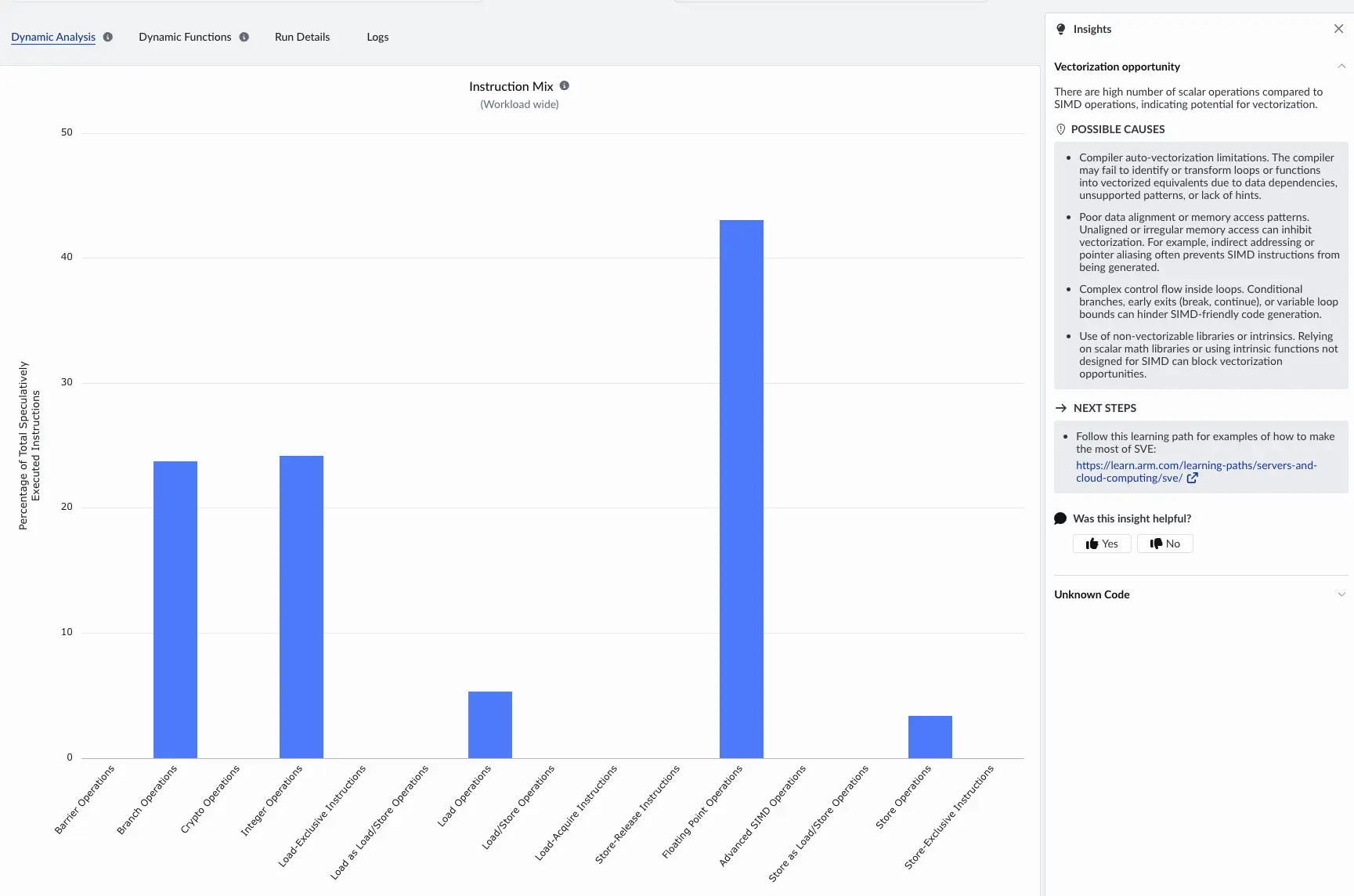Image resolution: width=1354 pixels, height=896 pixels.
Task: Click the Possible Causes pin icon
Action: [x=1061, y=129]
